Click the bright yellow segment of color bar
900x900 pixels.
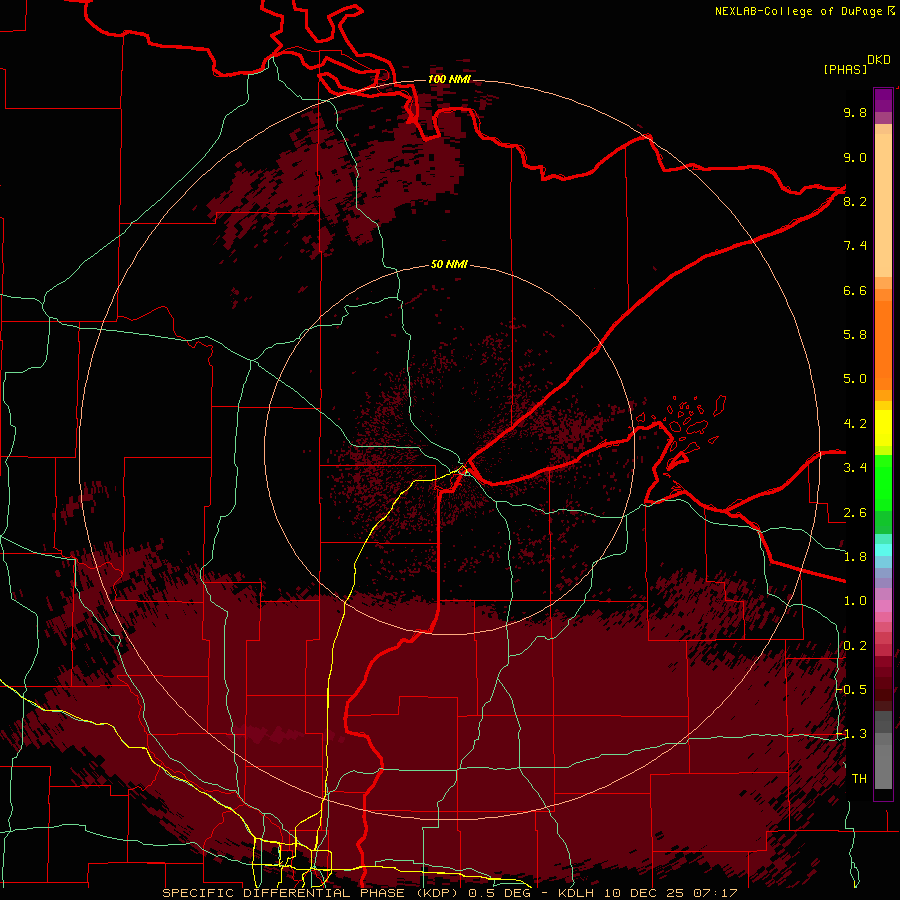tap(883, 428)
